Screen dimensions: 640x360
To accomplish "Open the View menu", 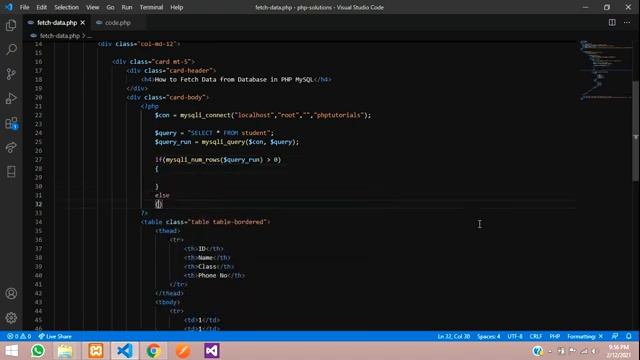I will coord(93,7).
